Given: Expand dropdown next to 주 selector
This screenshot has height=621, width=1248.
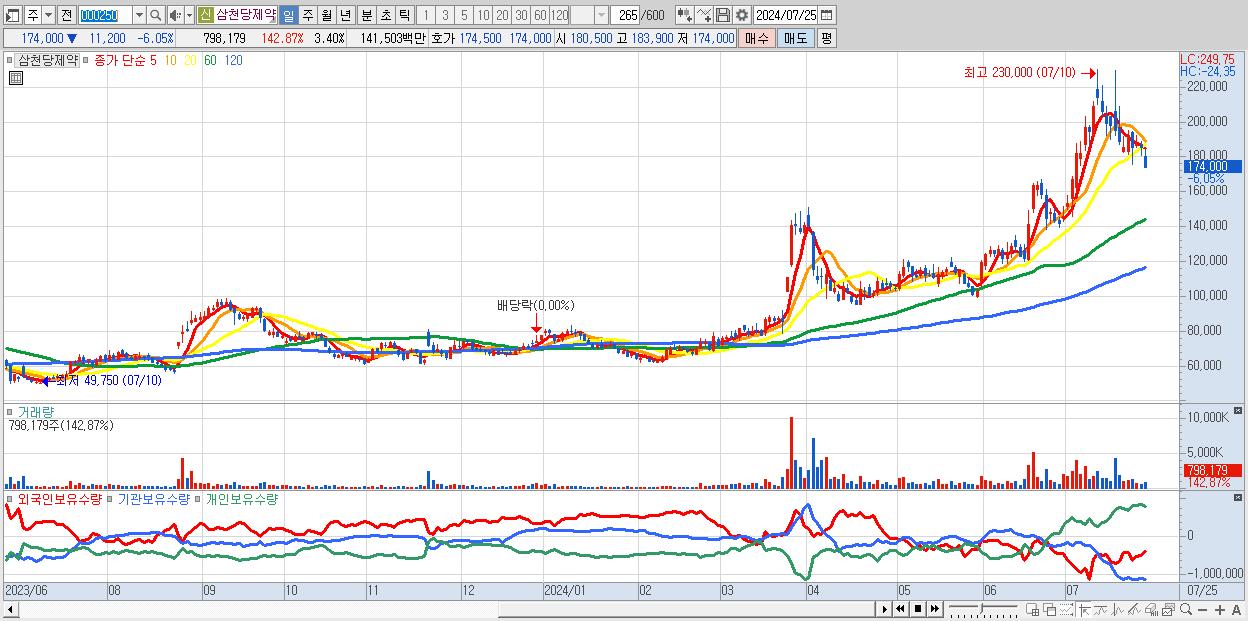Looking at the screenshot, I should [47, 15].
